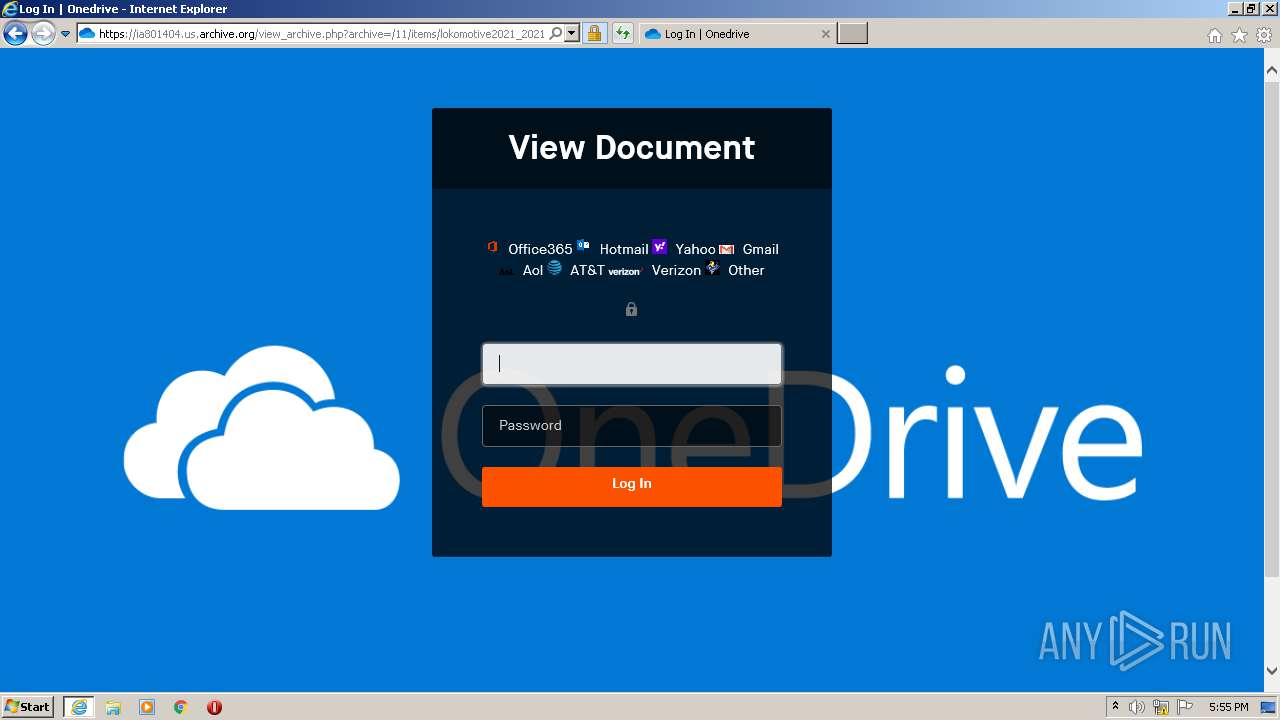Launch media player taskbar icon
The height and width of the screenshot is (720, 1280).
[147, 707]
